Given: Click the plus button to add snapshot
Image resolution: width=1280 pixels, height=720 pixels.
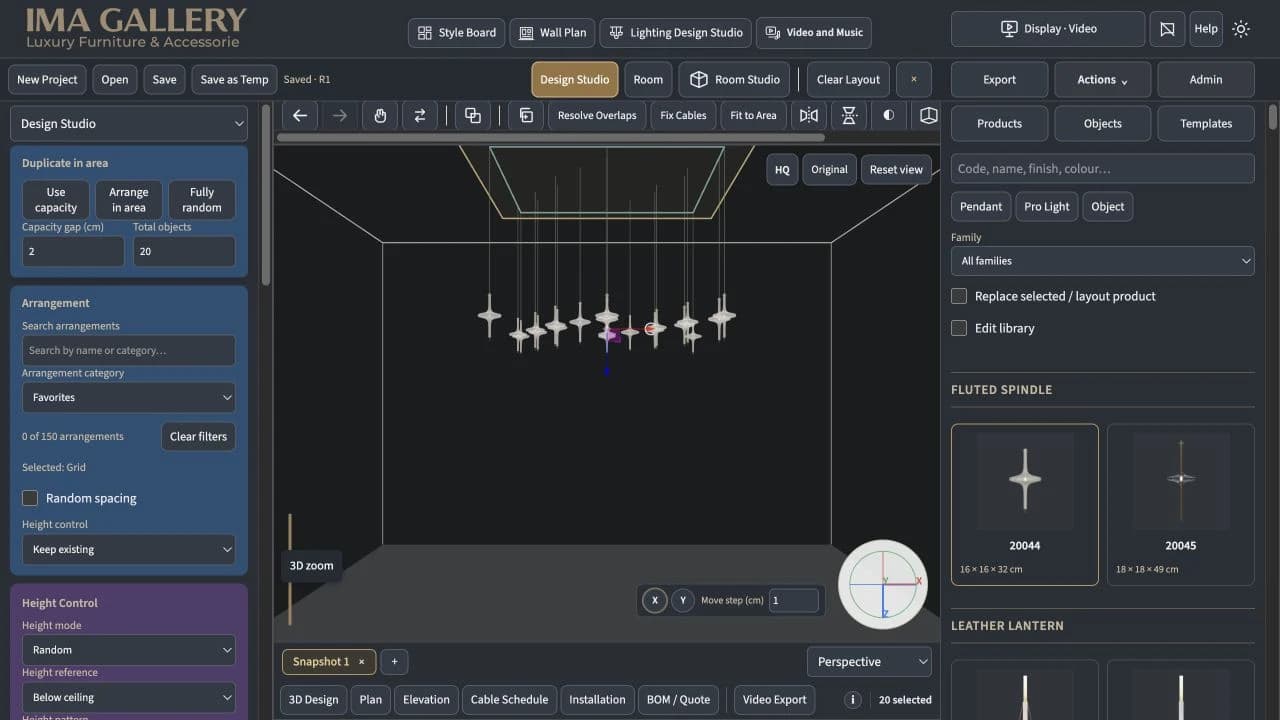Looking at the screenshot, I should (x=394, y=662).
